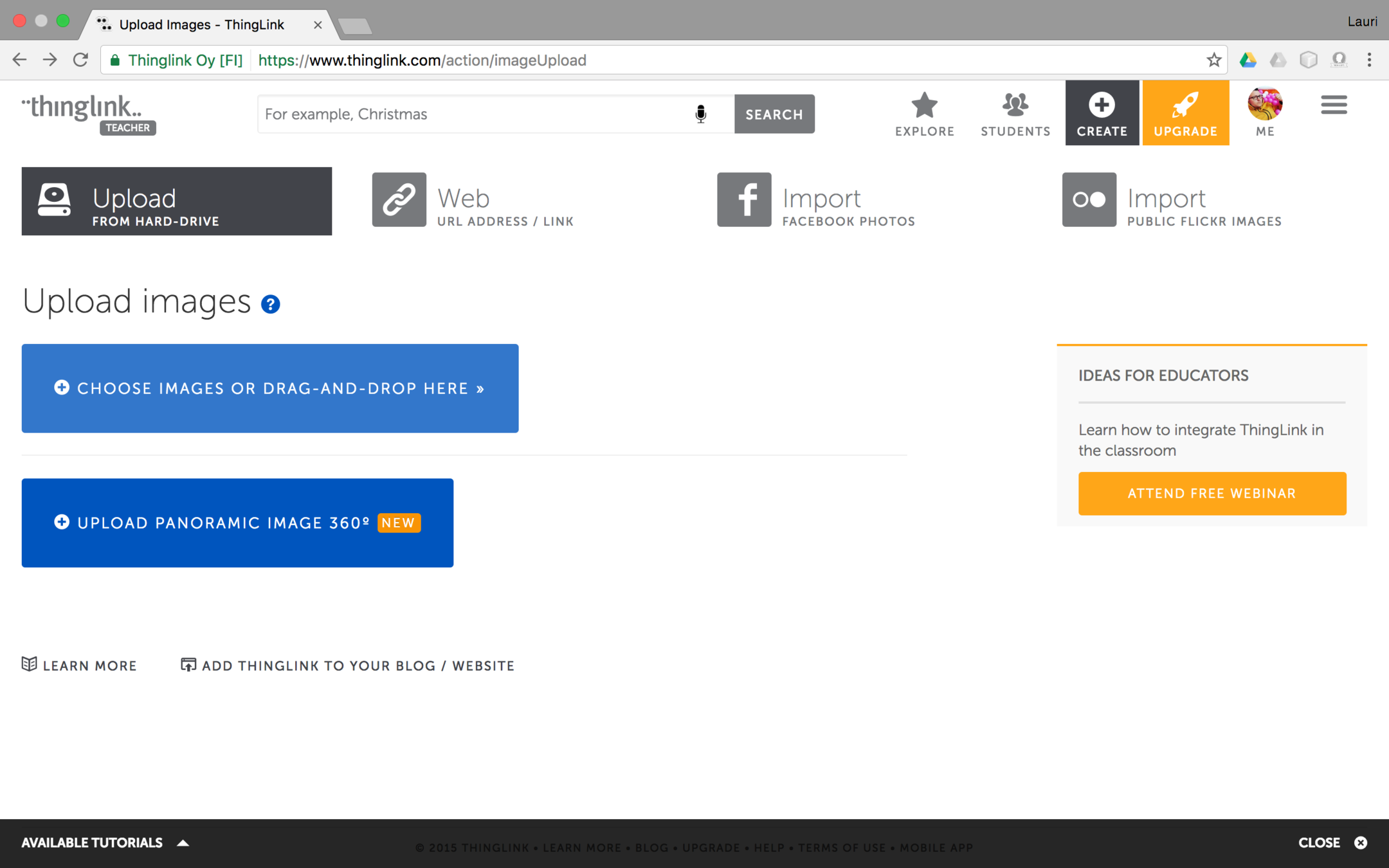Image resolution: width=1389 pixels, height=868 pixels.
Task: Select the Web URL address tab
Action: coord(473,201)
